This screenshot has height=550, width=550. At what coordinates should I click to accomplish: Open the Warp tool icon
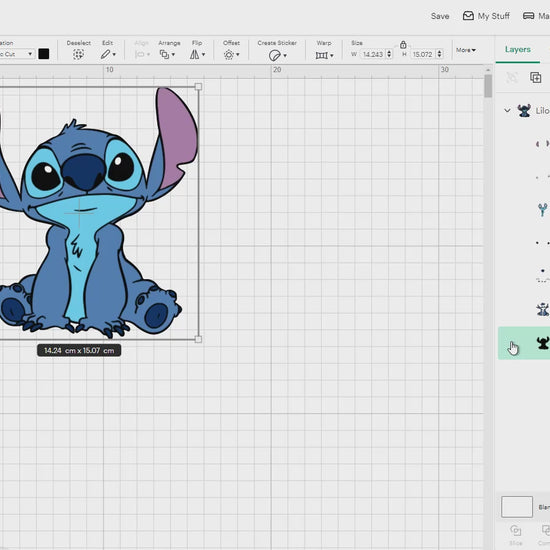click(321, 55)
